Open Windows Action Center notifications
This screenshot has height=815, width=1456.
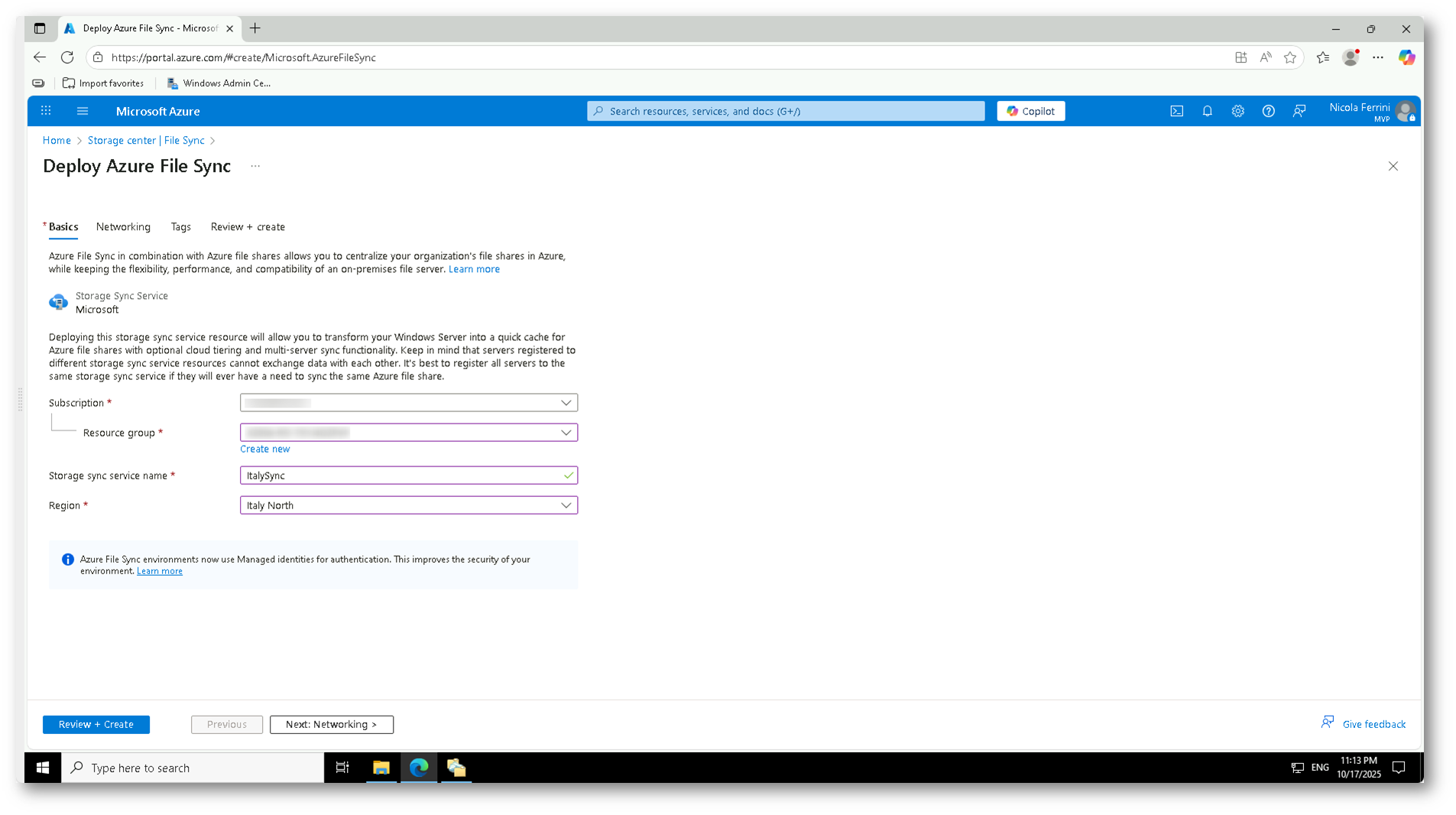click(x=1399, y=768)
